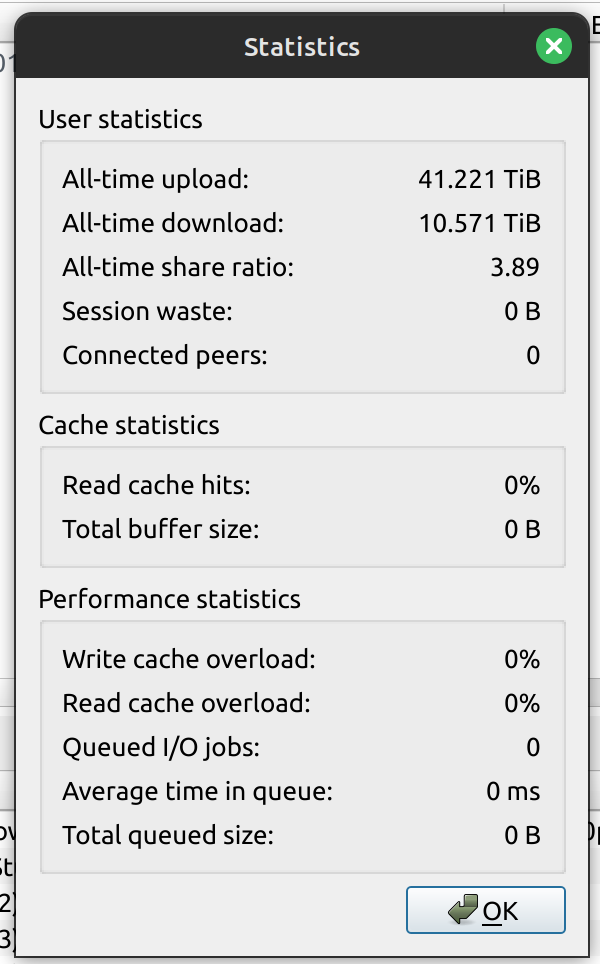The image size is (600, 964).
Task: Click the Statistics title bar text
Action: coord(302,47)
